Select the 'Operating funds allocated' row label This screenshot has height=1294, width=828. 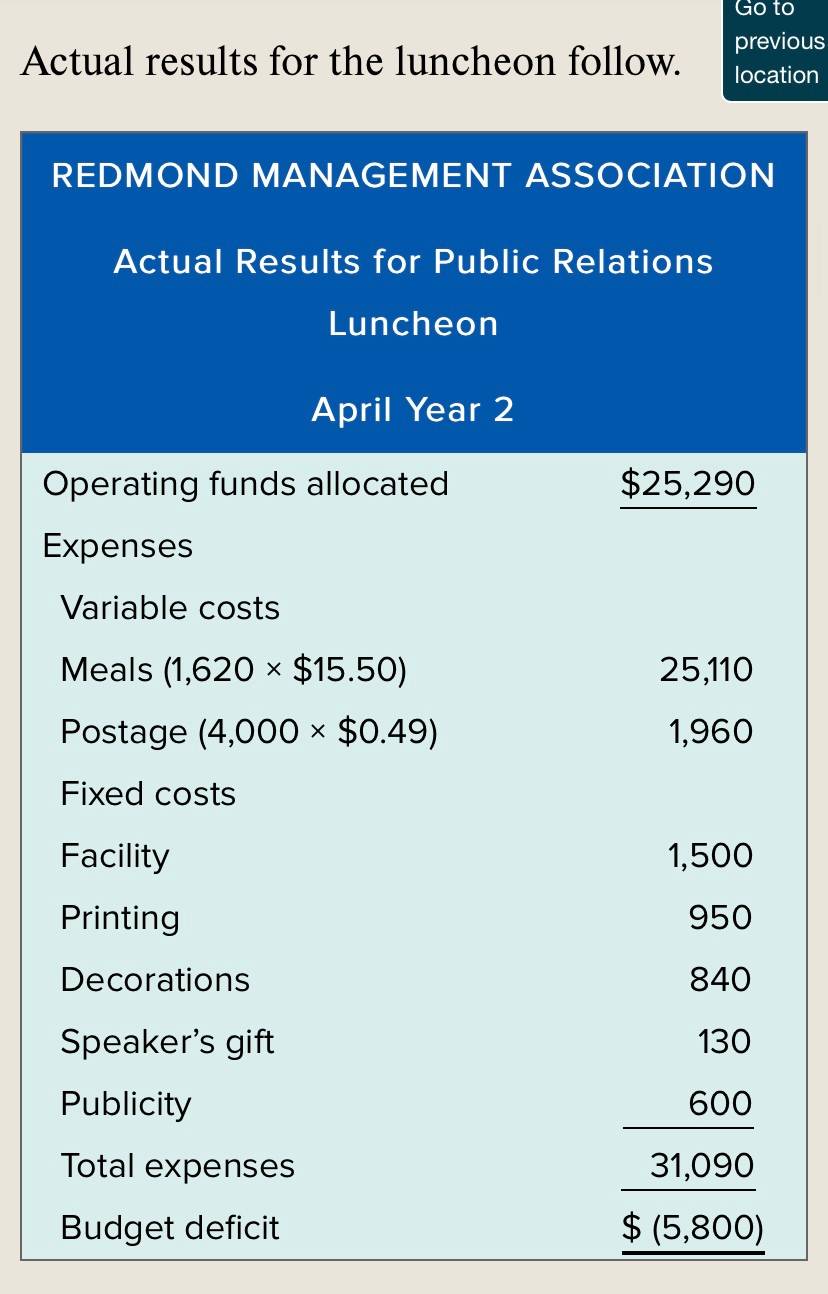coord(245,484)
